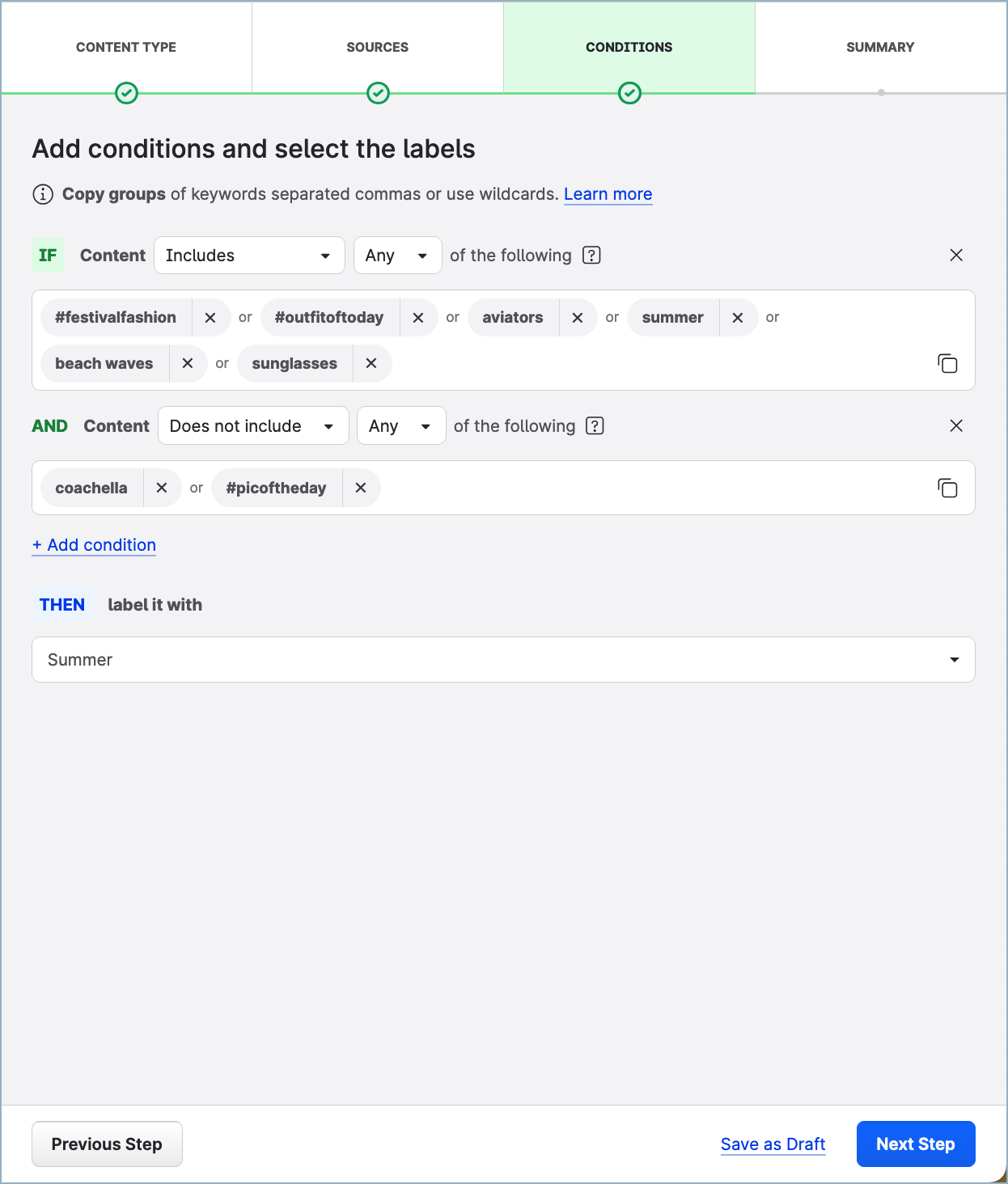The width and height of the screenshot is (1008, 1184).
Task: Delete the AND condition using its X
Action: pos(956,425)
